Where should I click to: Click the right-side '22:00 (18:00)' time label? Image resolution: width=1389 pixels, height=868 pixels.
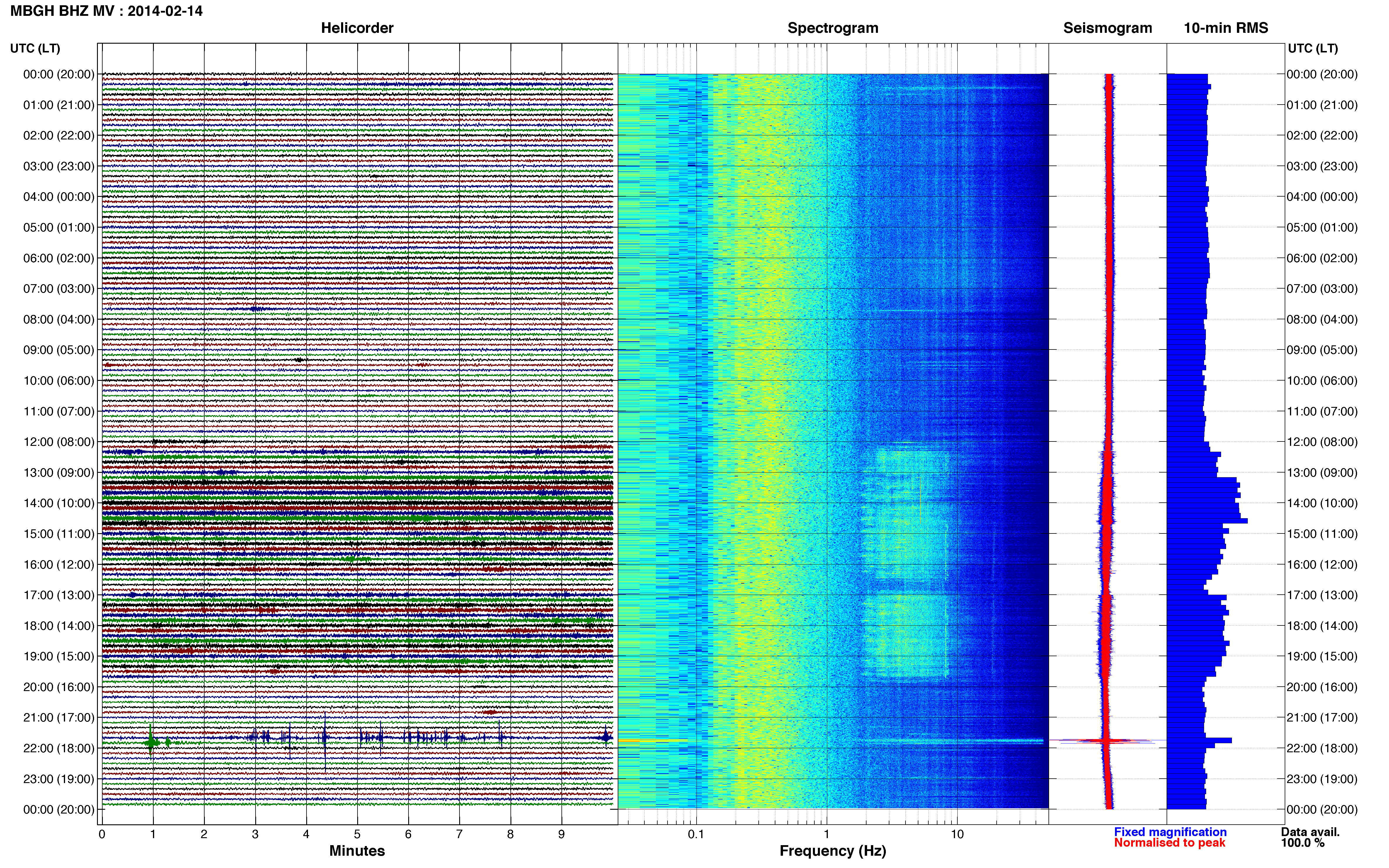click(1322, 748)
